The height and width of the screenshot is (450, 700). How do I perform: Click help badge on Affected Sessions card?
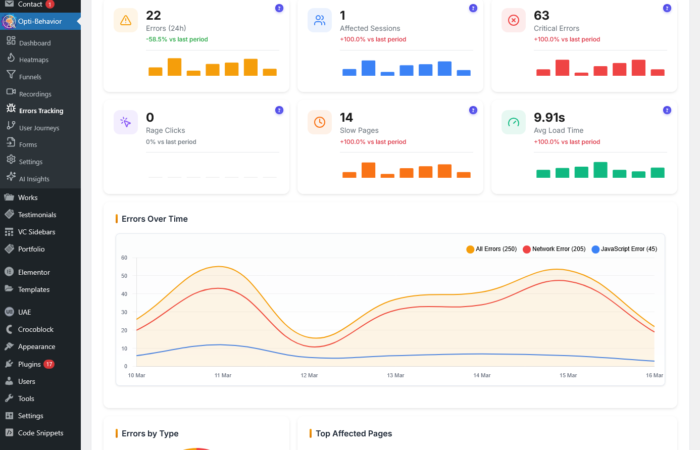coord(473,8)
